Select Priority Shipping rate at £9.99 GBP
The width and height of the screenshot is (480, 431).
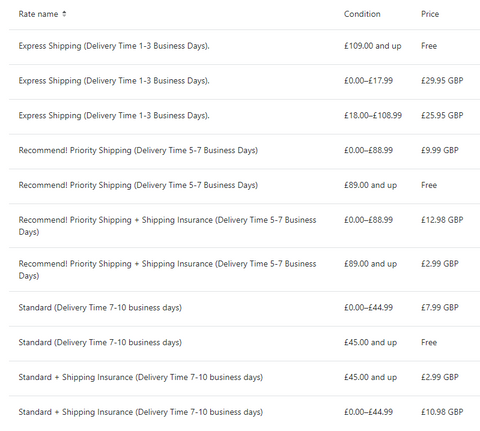(x=244, y=151)
